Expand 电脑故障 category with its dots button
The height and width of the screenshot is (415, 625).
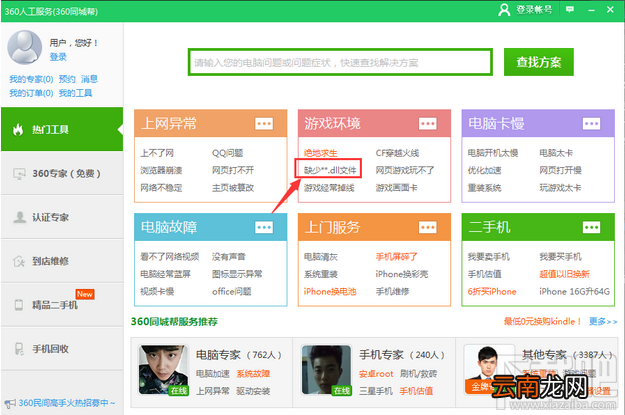[x=264, y=227]
